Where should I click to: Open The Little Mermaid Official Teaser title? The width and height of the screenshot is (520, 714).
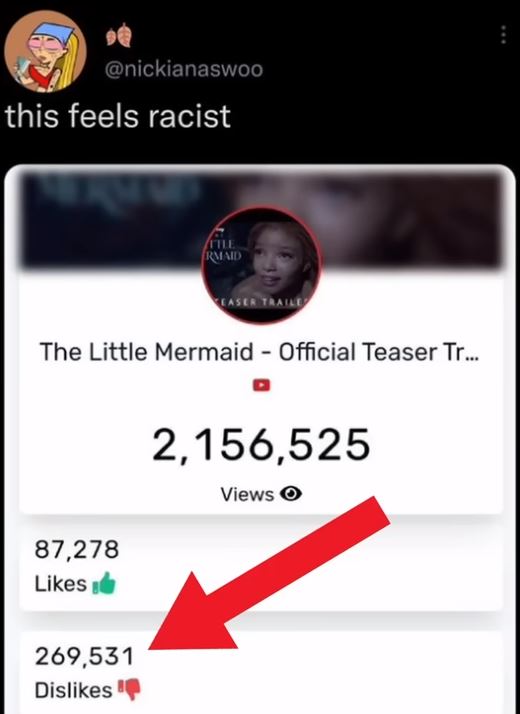(260, 352)
